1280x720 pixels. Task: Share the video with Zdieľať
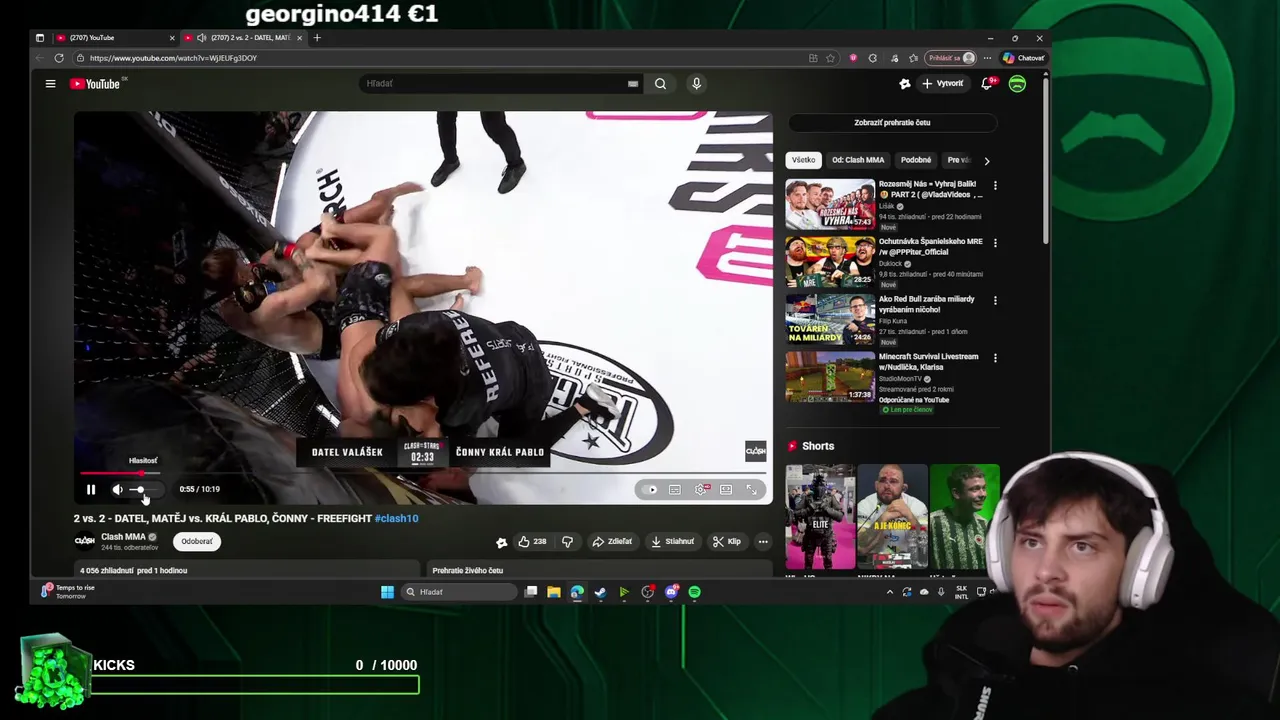[x=612, y=542]
